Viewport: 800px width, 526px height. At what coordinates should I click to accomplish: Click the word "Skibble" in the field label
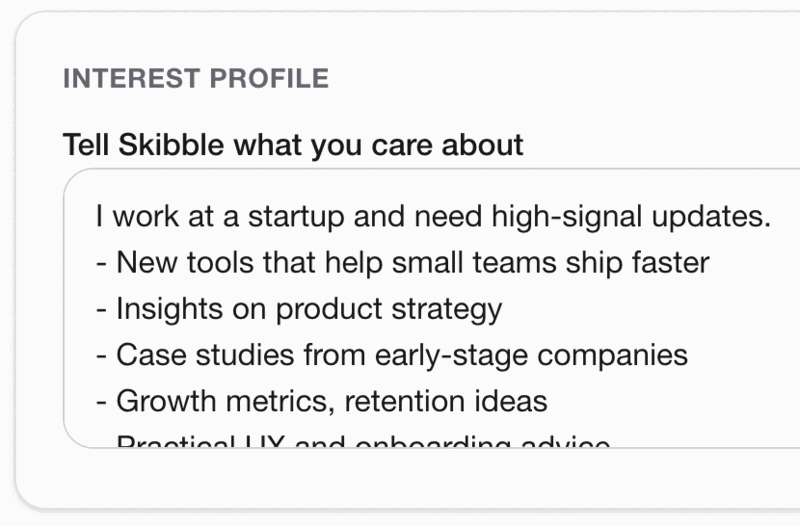pyautogui.click(x=172, y=145)
